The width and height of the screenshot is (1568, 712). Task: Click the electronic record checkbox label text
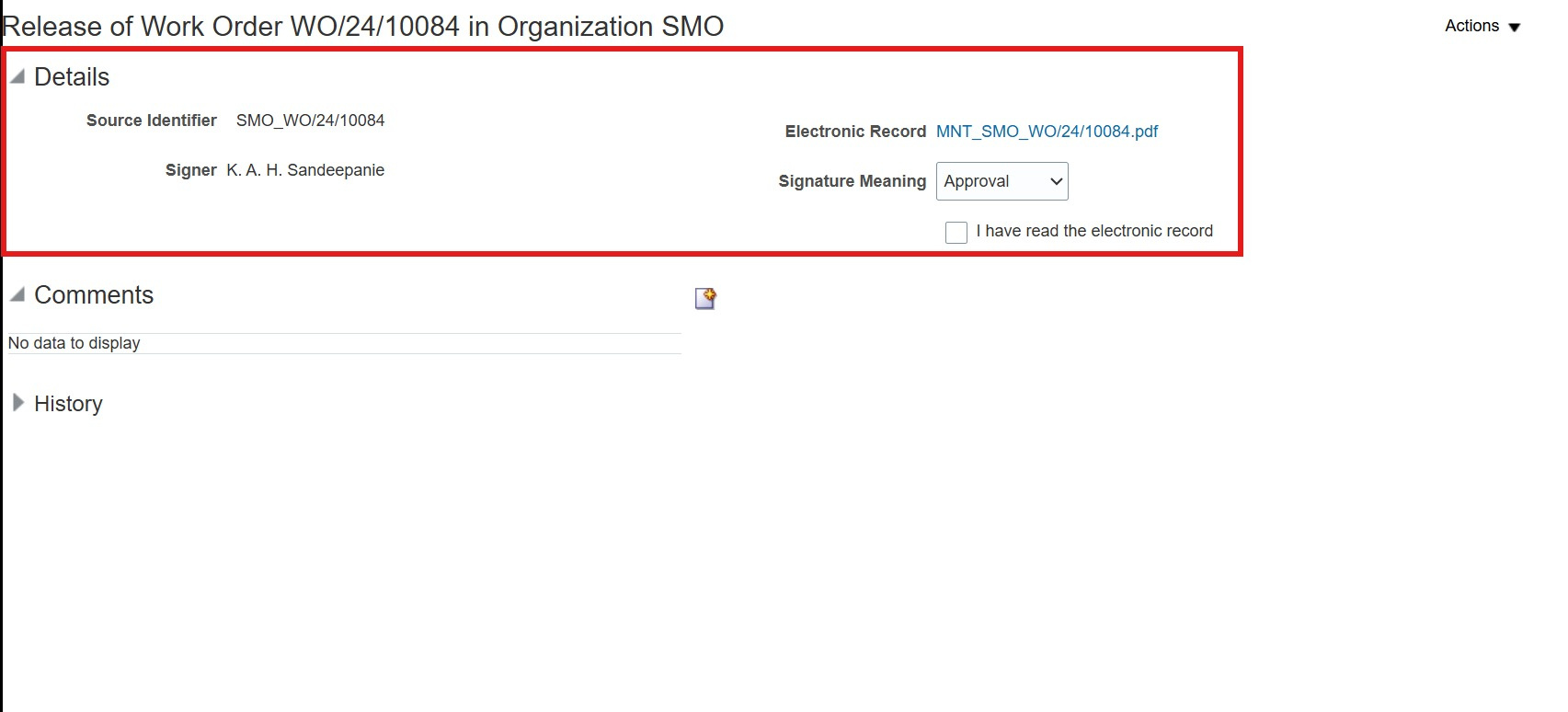point(1093,231)
